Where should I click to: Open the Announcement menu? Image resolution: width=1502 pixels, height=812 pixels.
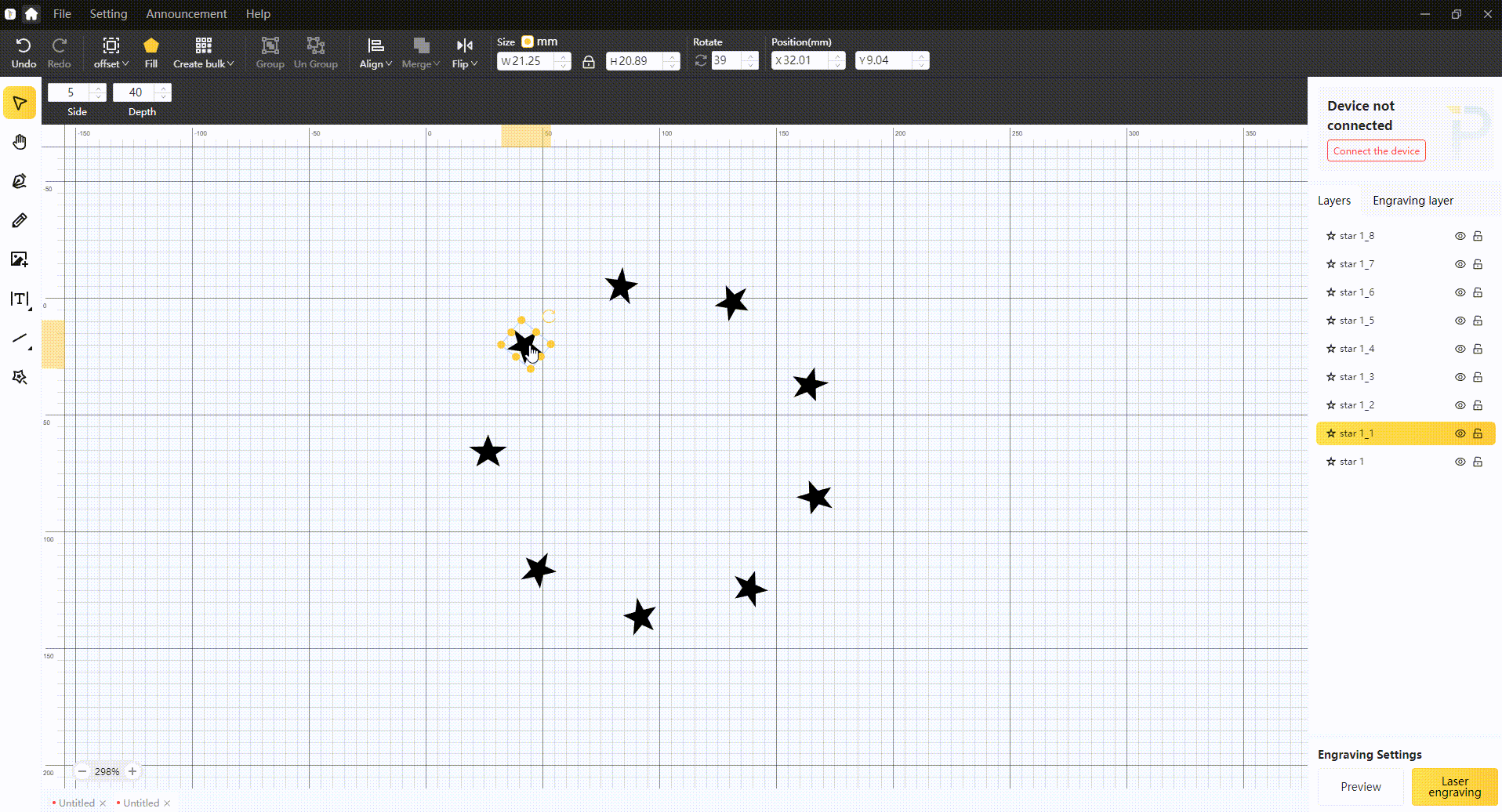tap(187, 14)
